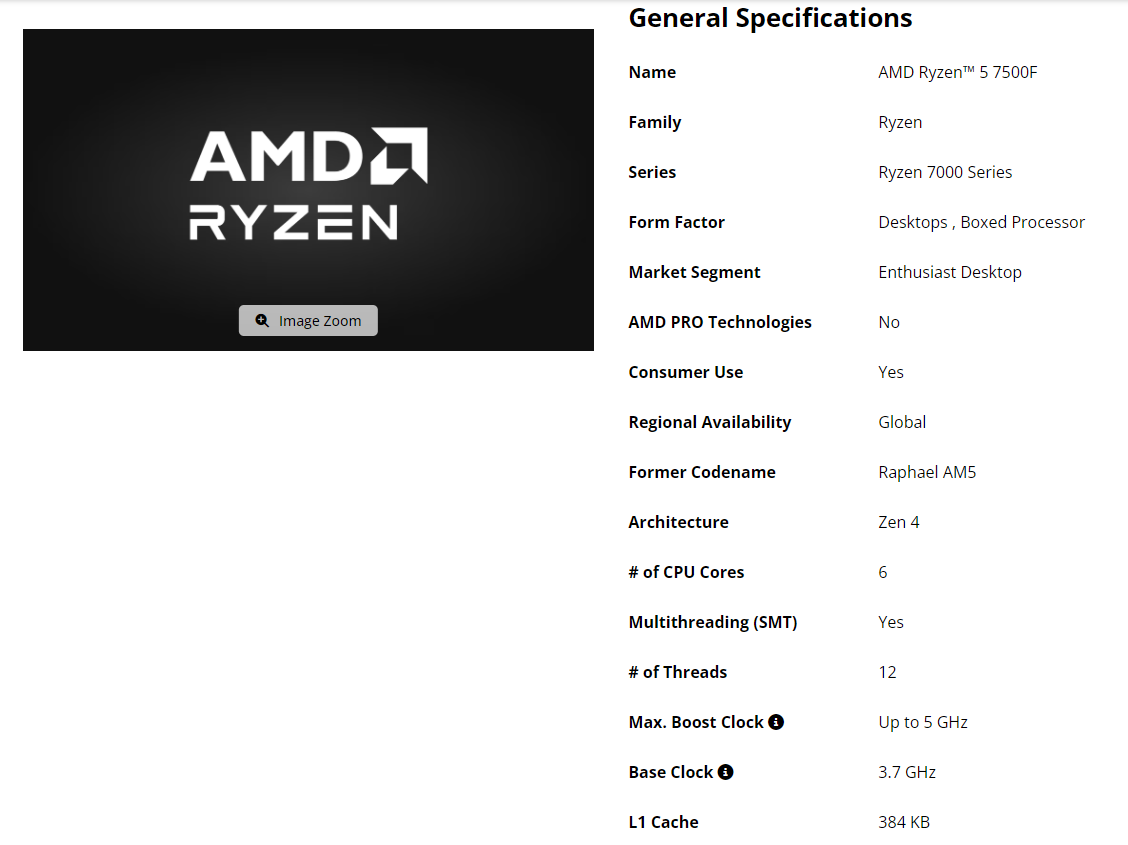Click the Image Zoom button
The image size is (1128, 845).
[x=308, y=321]
